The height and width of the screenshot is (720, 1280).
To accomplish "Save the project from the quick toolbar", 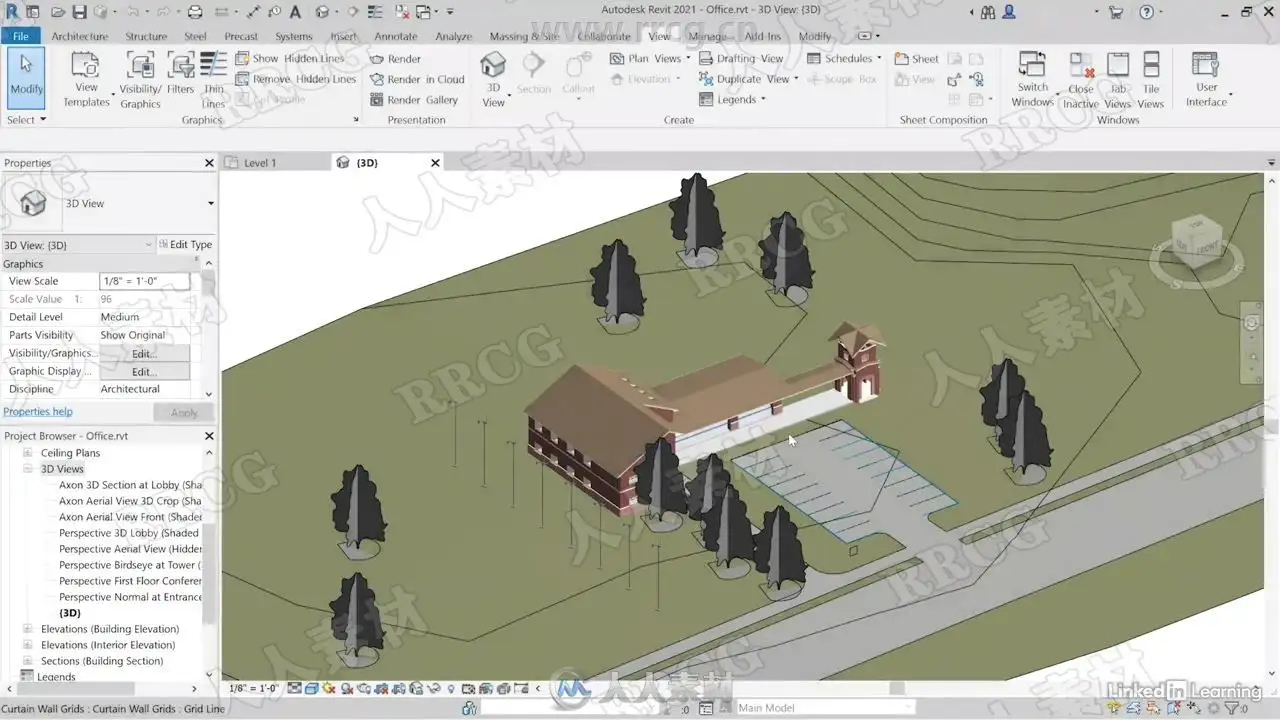I will point(80,12).
